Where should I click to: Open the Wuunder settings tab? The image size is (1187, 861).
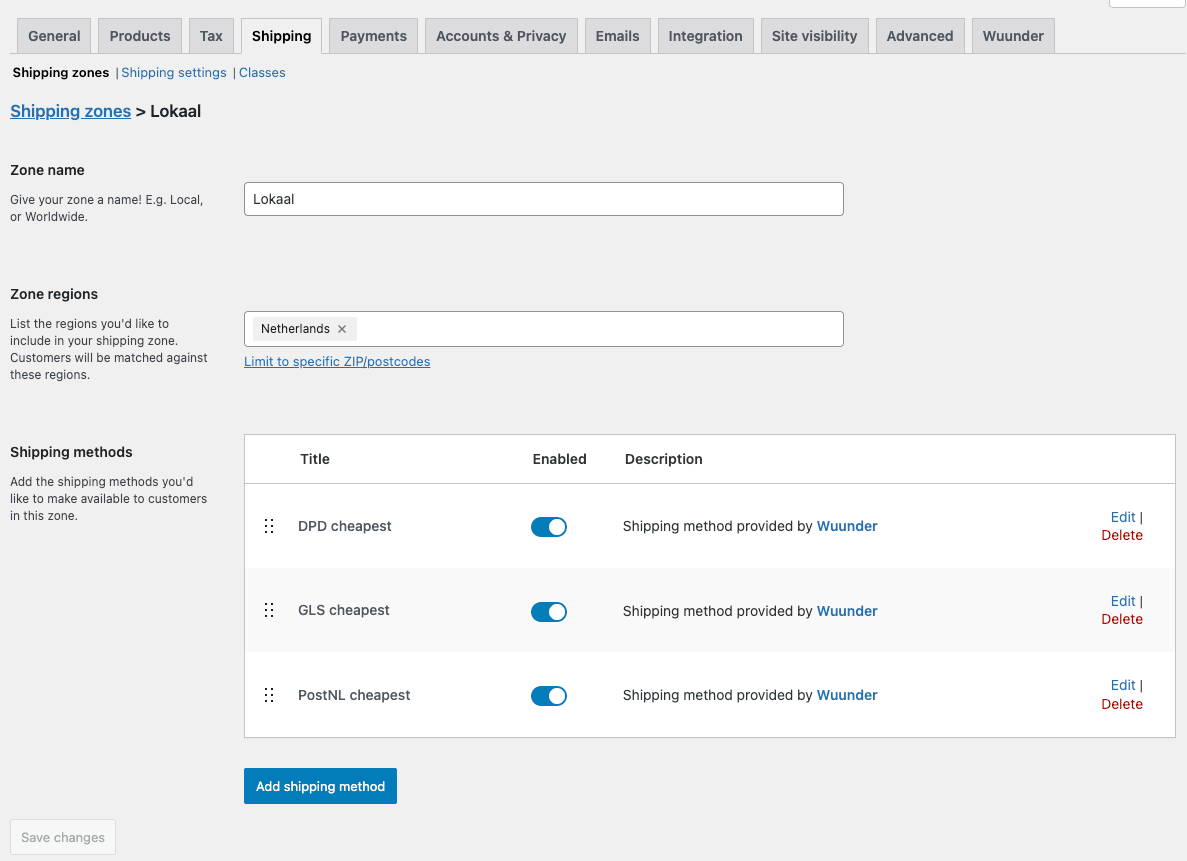(1013, 36)
